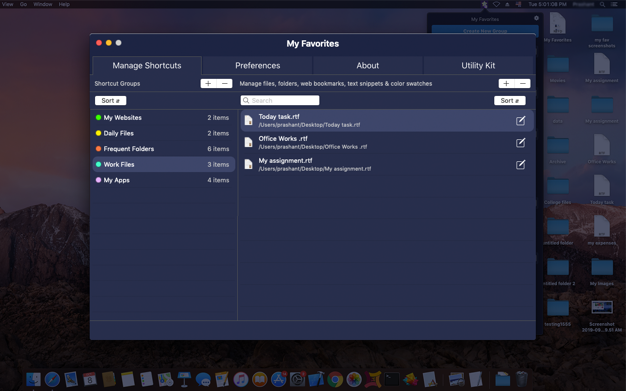Image resolution: width=626 pixels, height=391 pixels.
Task: Edit the My assignment.rtf shortcut
Action: coord(520,165)
